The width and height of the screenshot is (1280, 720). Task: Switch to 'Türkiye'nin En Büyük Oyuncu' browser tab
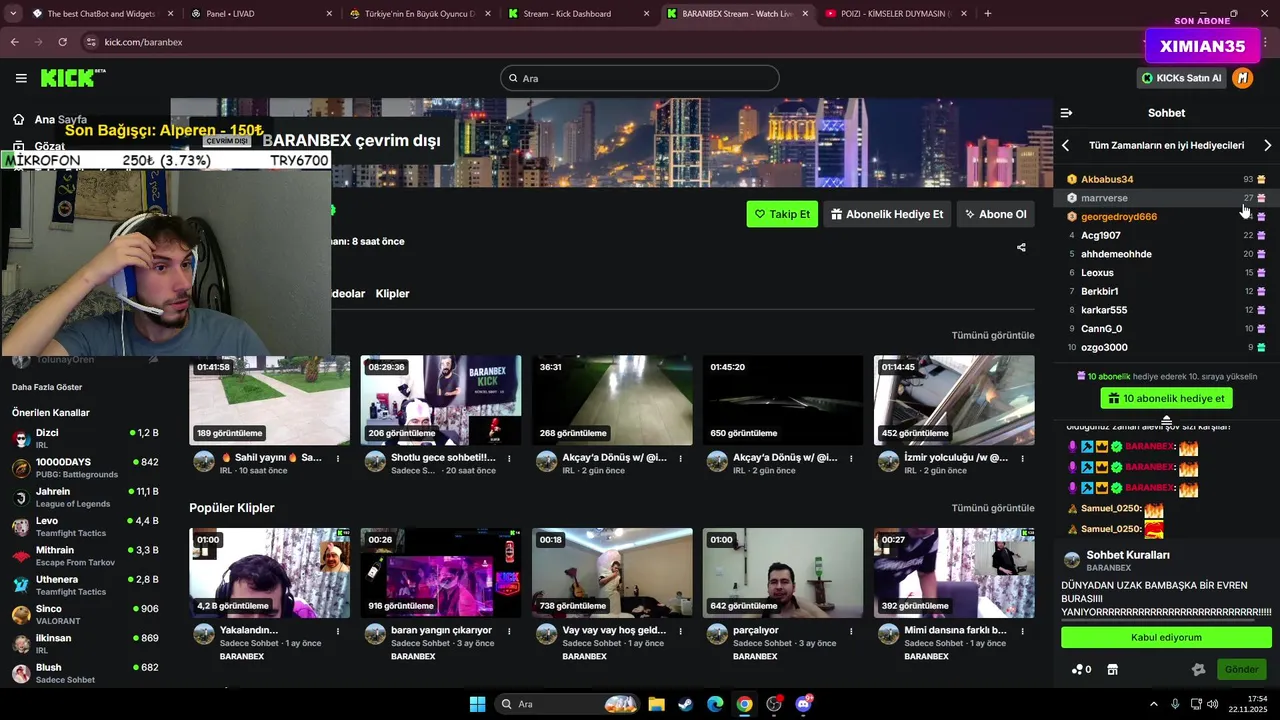click(420, 14)
